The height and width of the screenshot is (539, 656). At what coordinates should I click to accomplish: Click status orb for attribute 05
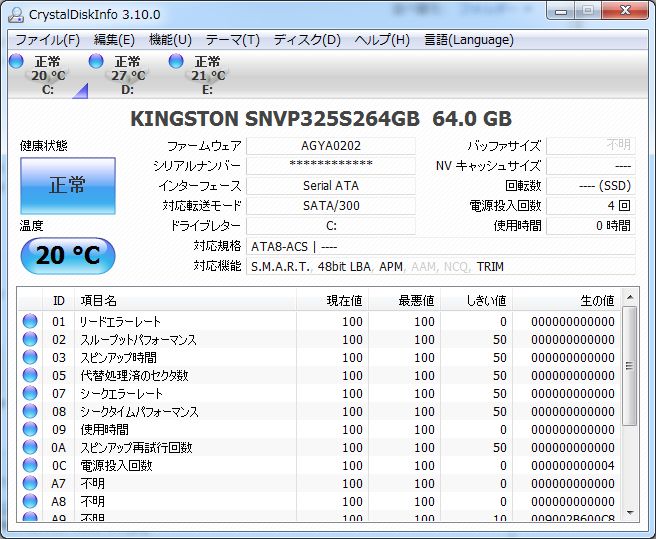(30, 375)
